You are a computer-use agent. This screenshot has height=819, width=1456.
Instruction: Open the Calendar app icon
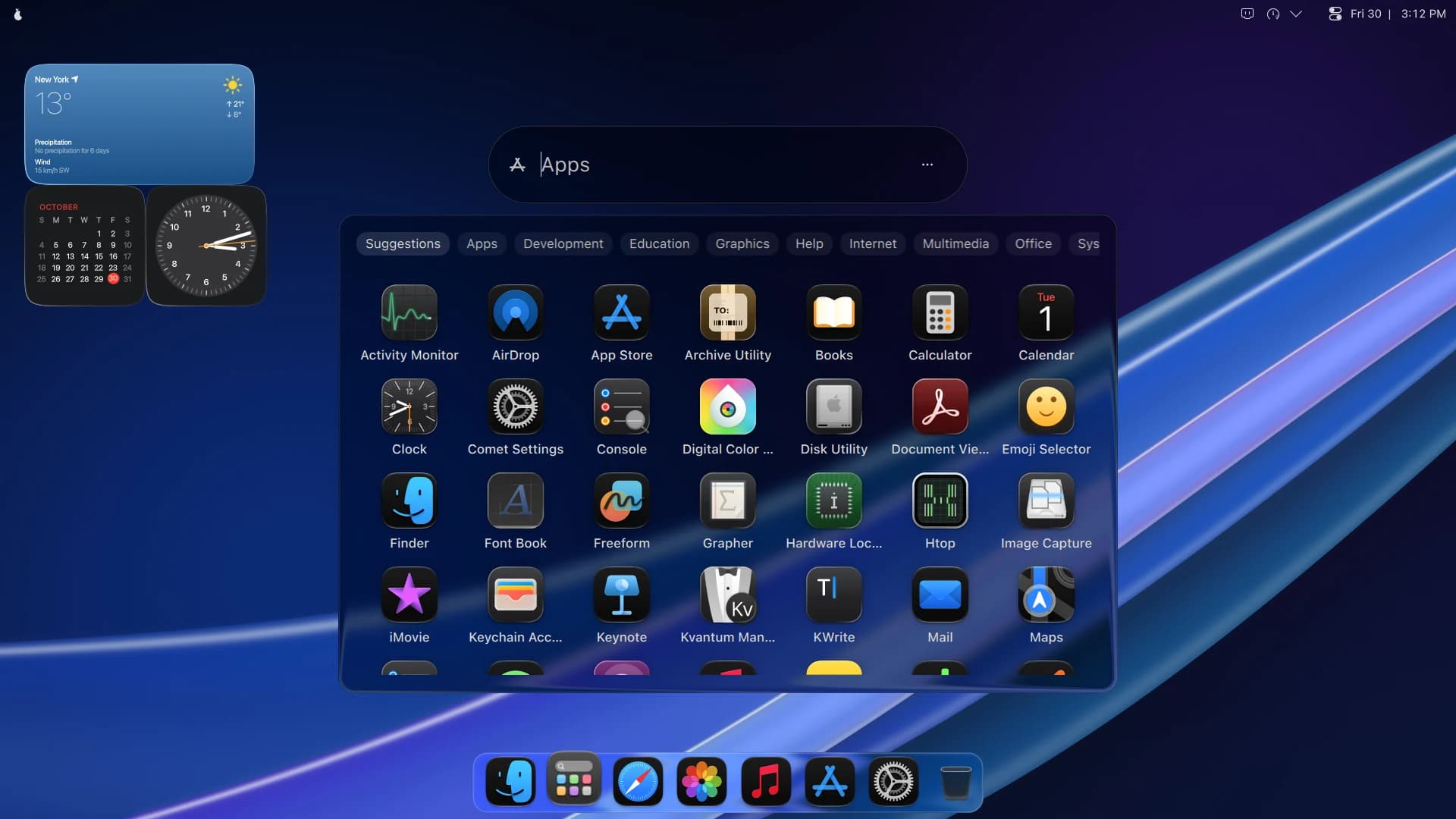pos(1046,312)
